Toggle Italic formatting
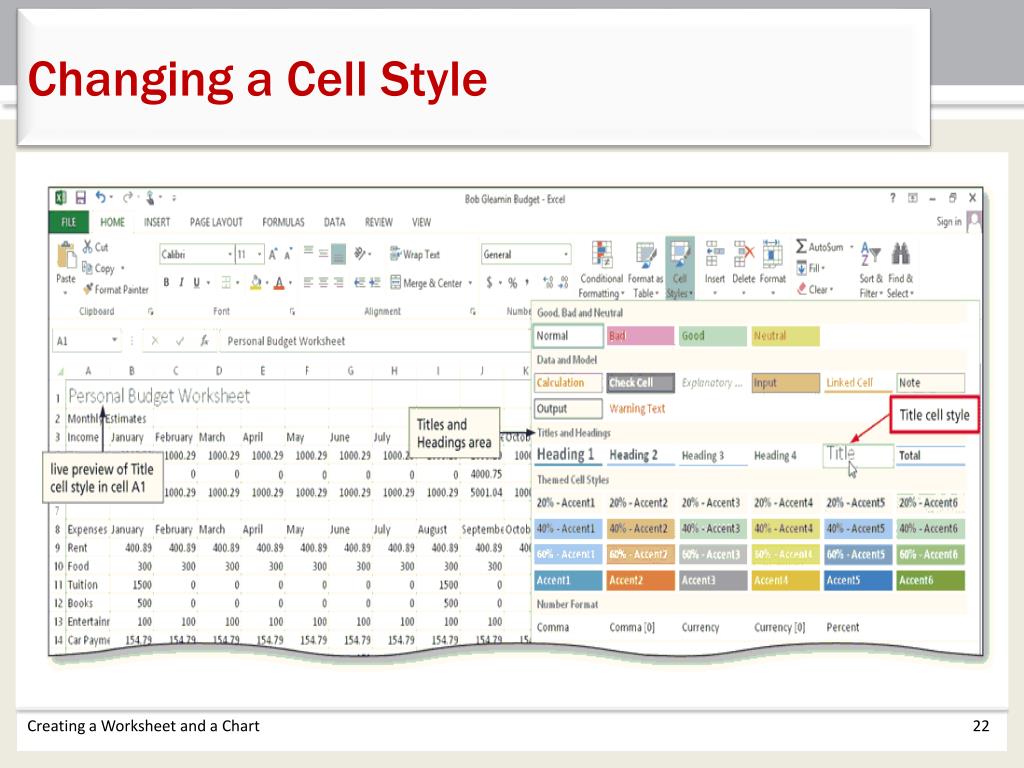The width and height of the screenshot is (1024, 768). pyautogui.click(x=181, y=283)
